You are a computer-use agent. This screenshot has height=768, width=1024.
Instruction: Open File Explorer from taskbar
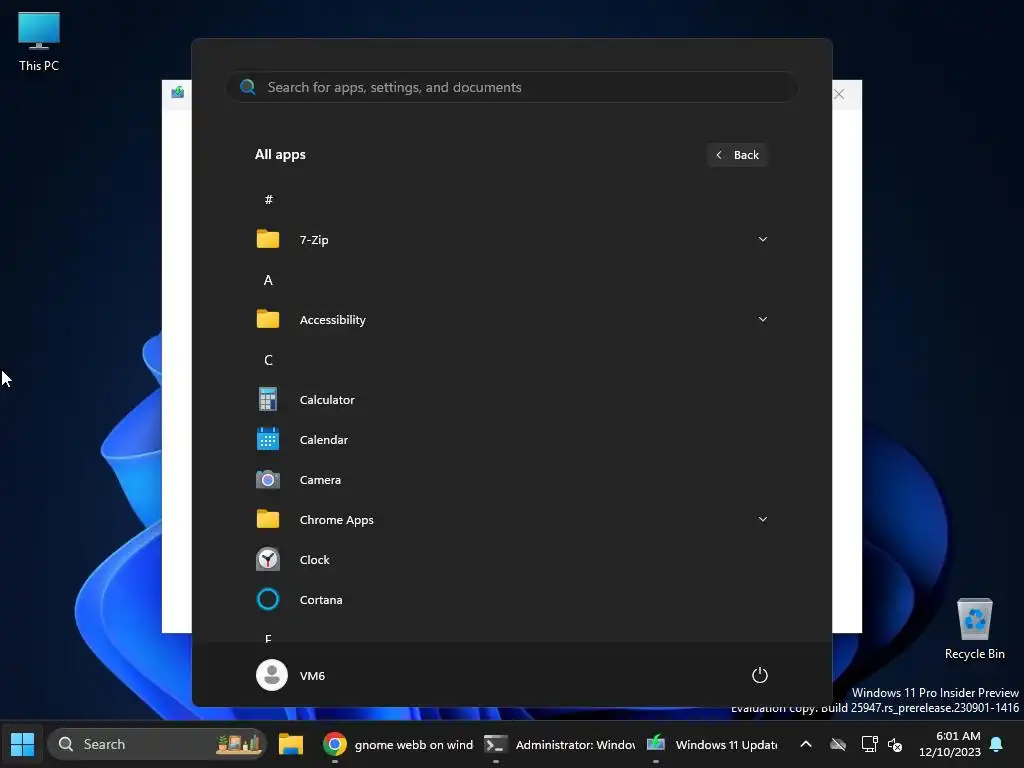291,744
